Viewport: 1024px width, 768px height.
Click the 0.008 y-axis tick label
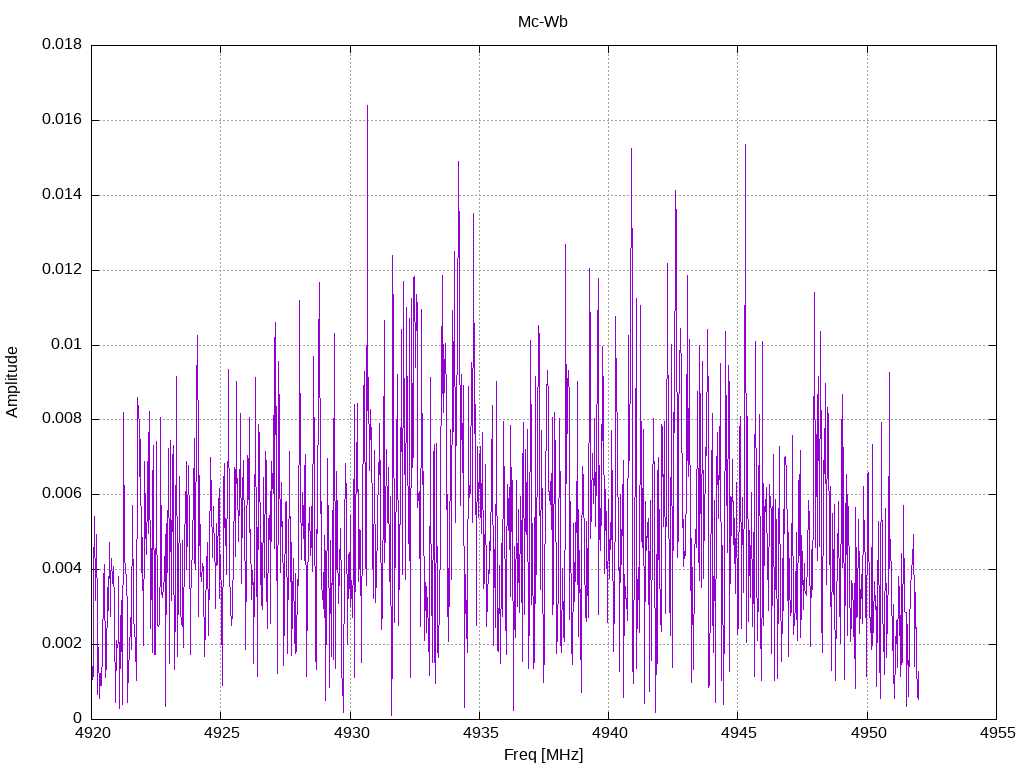click(x=62, y=419)
